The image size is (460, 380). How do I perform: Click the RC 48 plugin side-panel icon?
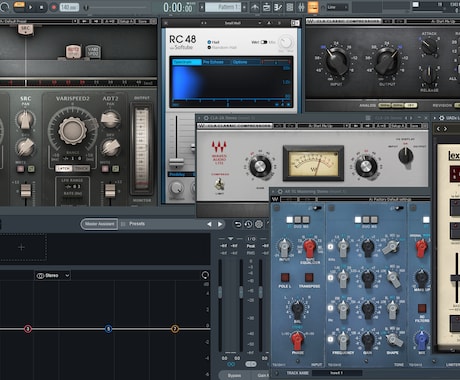point(295,23)
